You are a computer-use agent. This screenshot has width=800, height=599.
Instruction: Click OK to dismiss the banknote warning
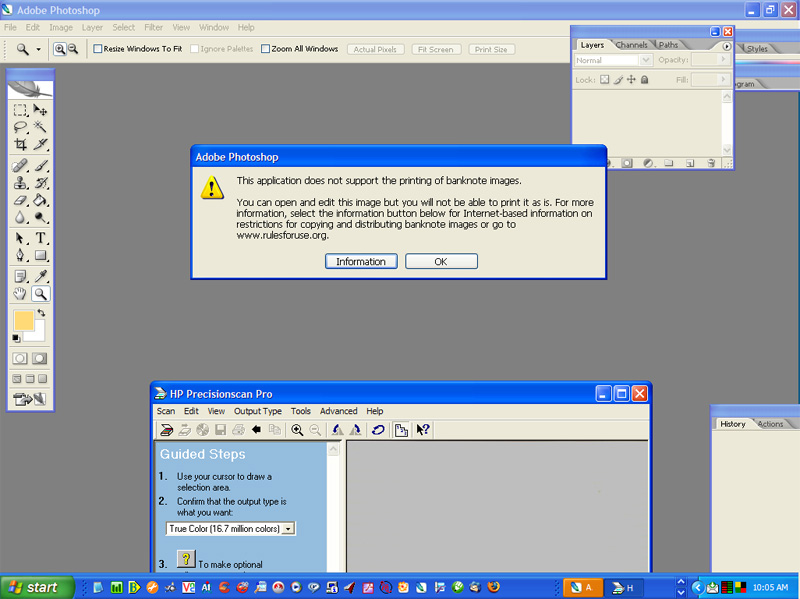coord(441,261)
